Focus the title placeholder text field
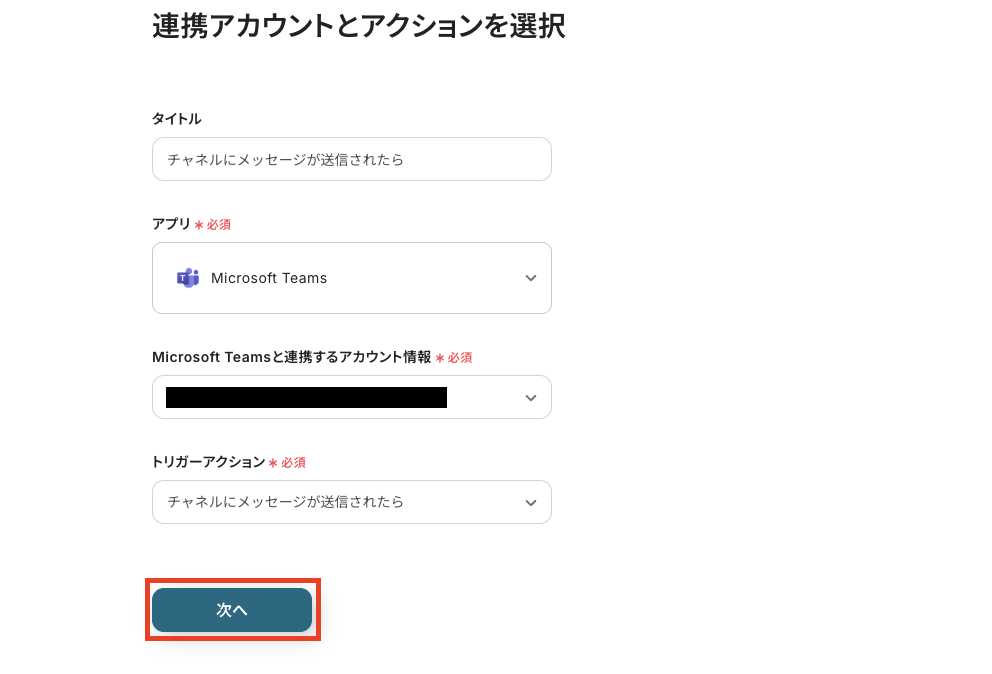The height and width of the screenshot is (674, 992). coord(352,159)
